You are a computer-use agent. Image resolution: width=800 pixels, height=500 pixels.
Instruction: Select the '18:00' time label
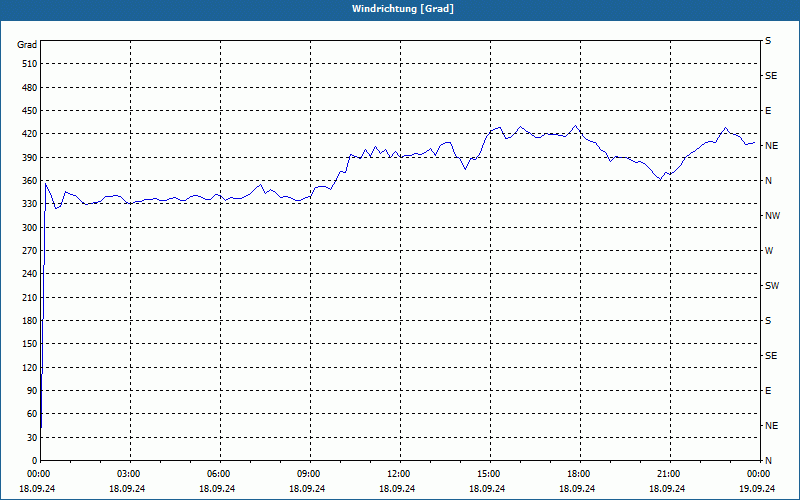(580, 474)
